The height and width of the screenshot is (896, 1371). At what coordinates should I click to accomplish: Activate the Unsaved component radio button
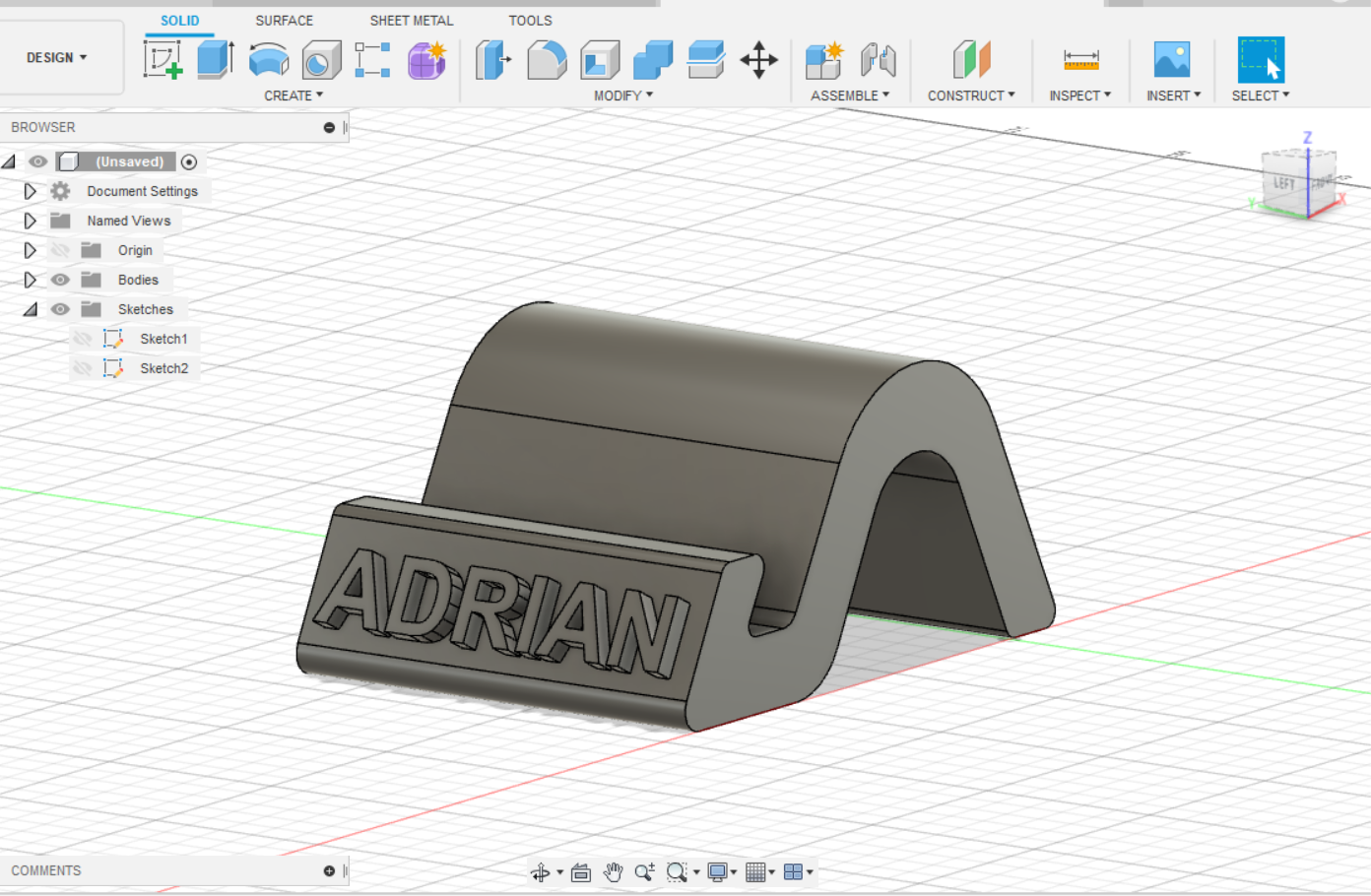[x=189, y=161]
